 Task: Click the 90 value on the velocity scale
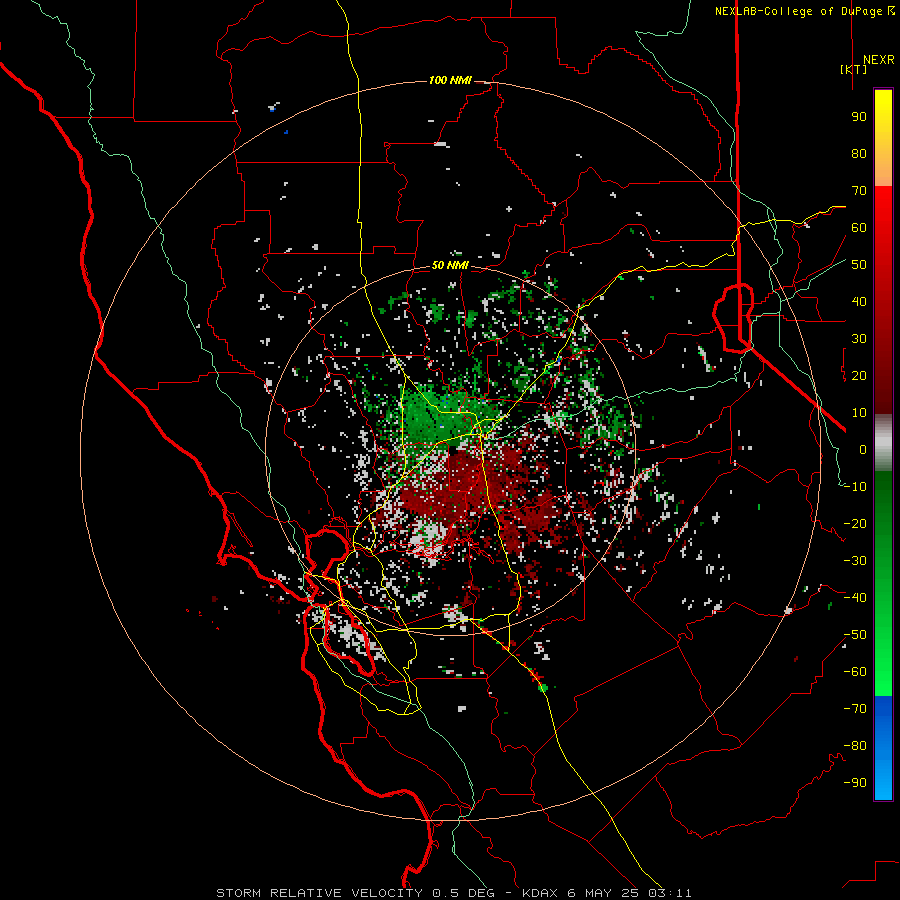tap(859, 117)
